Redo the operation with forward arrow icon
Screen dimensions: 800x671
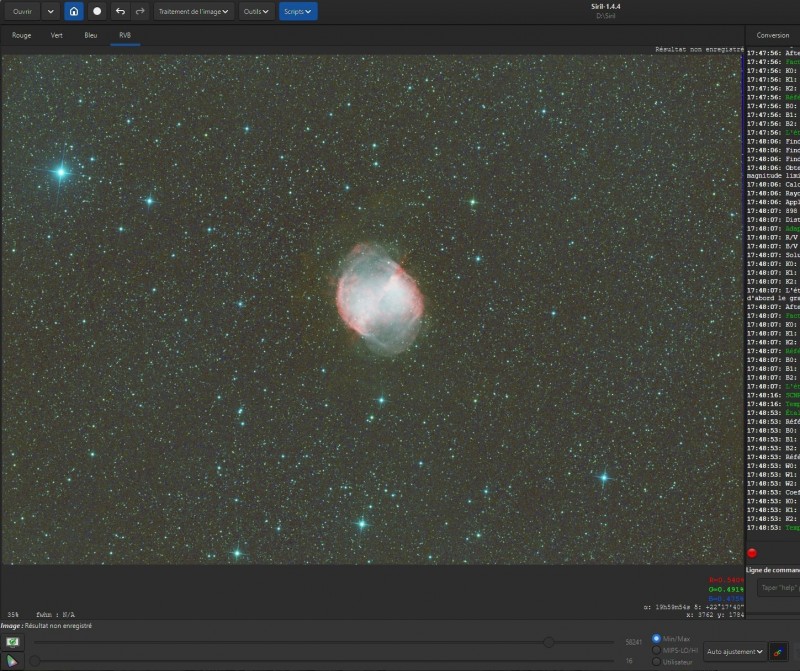[140, 11]
